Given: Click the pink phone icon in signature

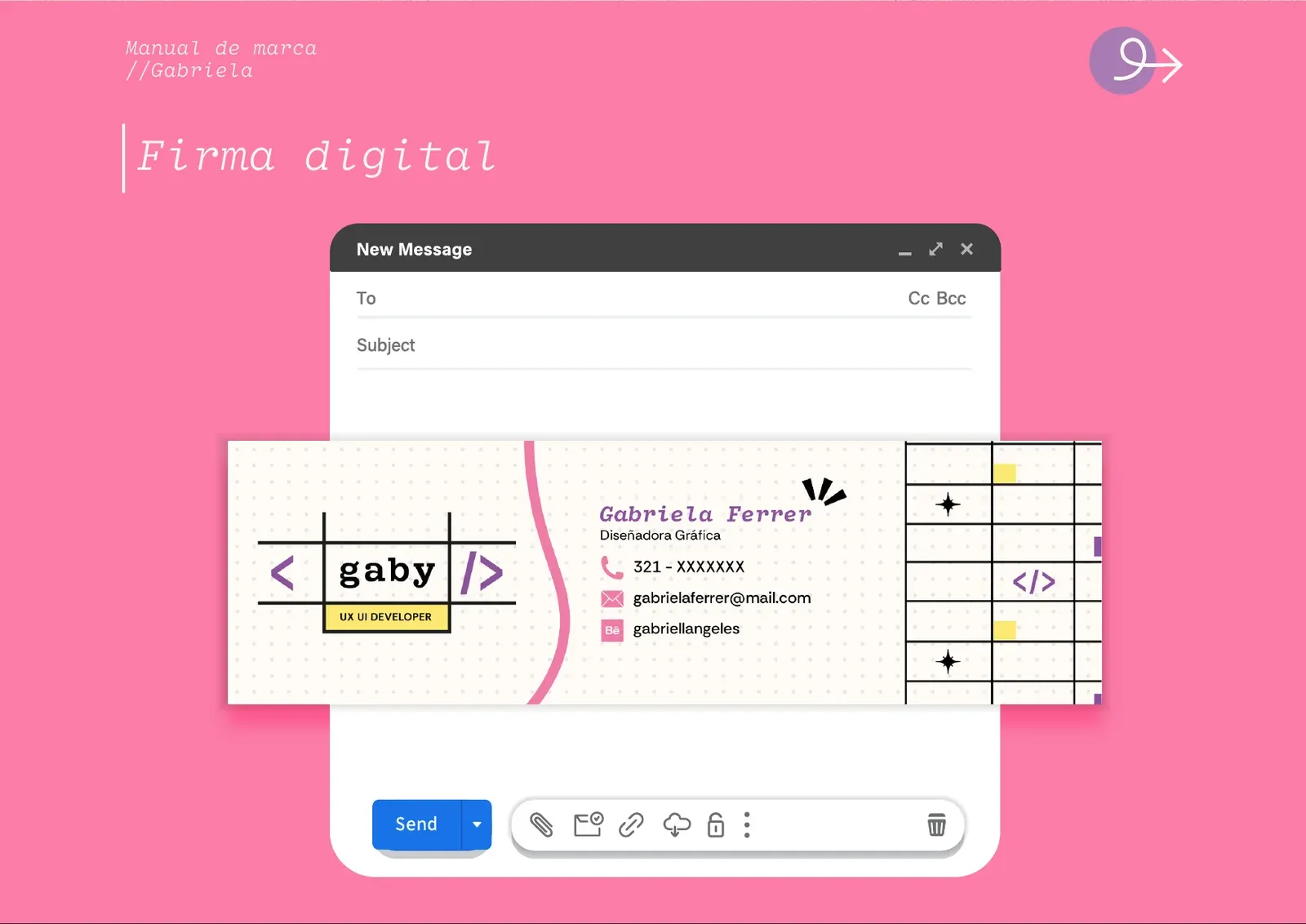Looking at the screenshot, I should point(611,566).
